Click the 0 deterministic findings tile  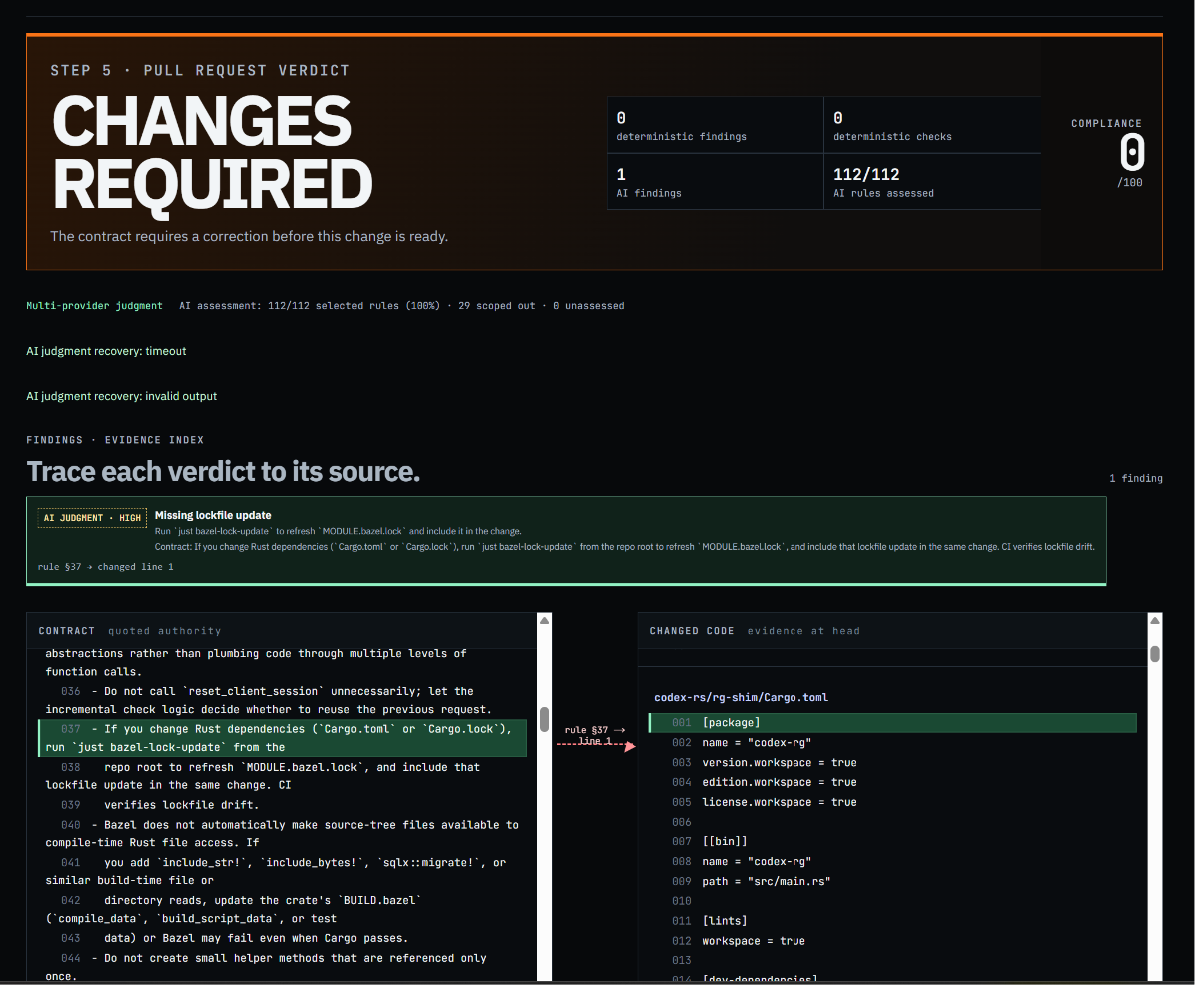[715, 125]
